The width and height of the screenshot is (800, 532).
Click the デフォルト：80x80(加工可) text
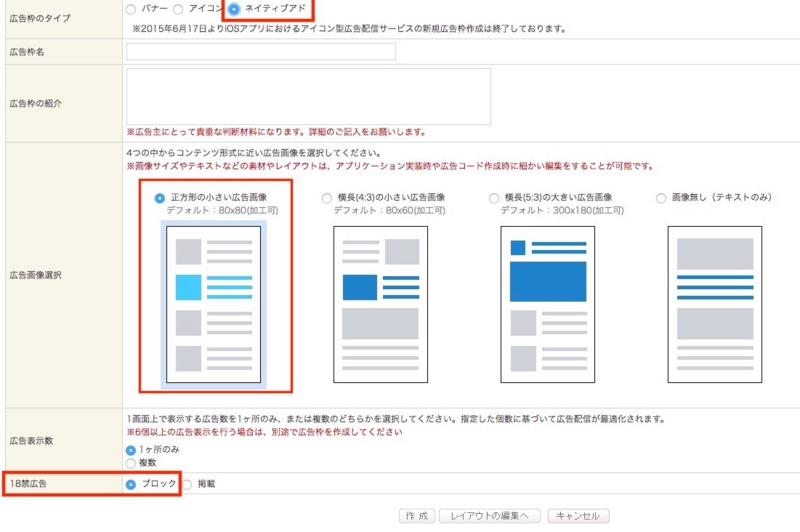point(222,210)
